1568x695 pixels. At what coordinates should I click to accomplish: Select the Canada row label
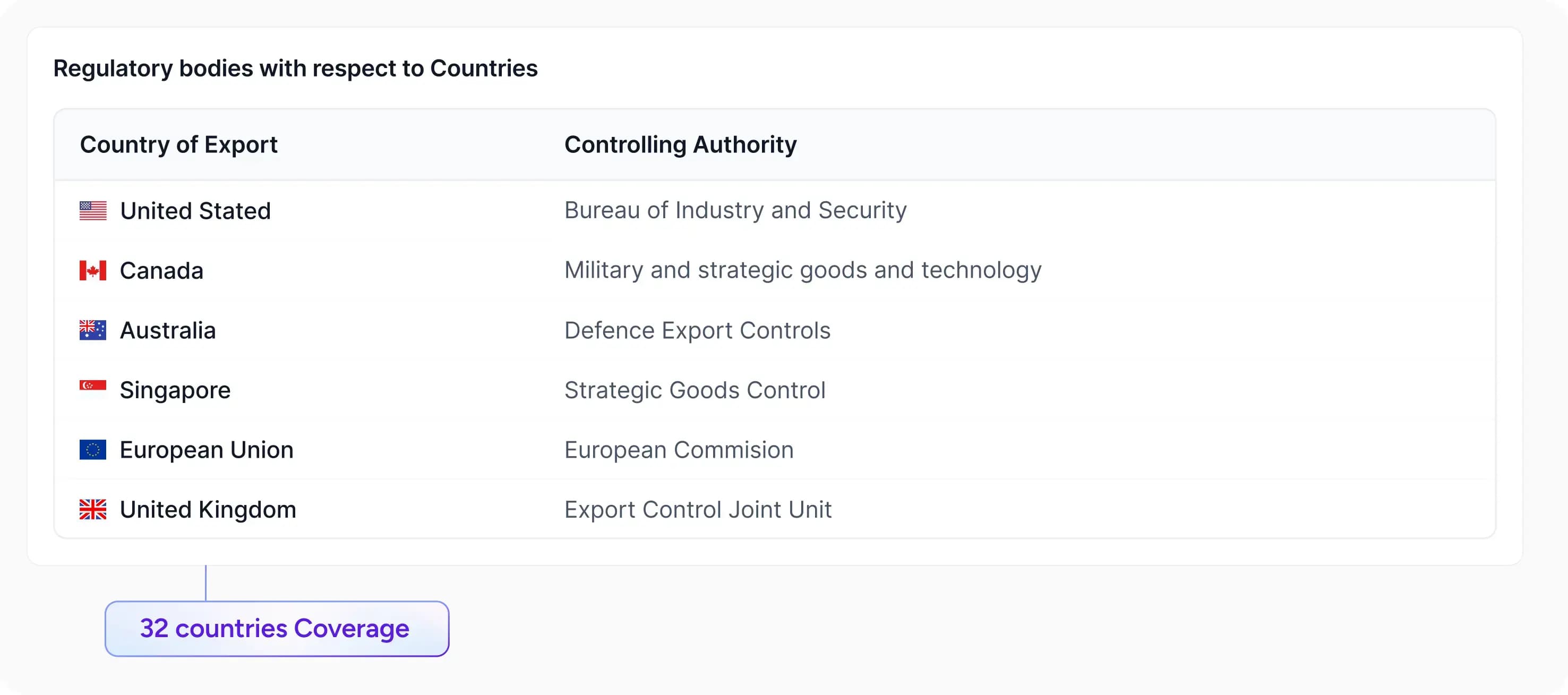[161, 271]
